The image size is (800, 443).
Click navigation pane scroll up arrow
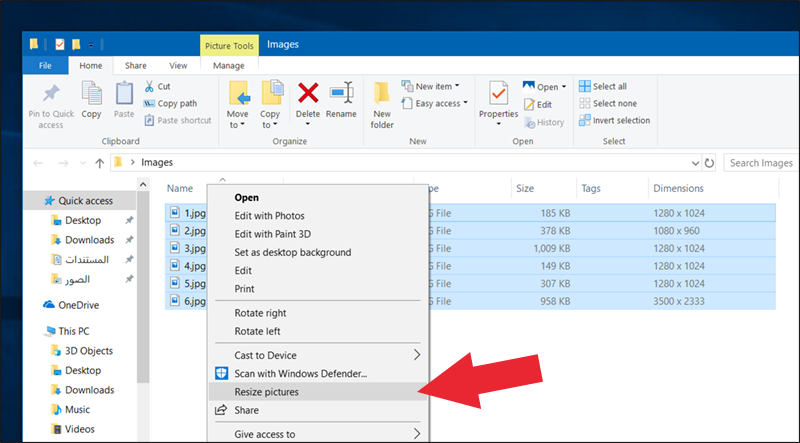pos(143,185)
